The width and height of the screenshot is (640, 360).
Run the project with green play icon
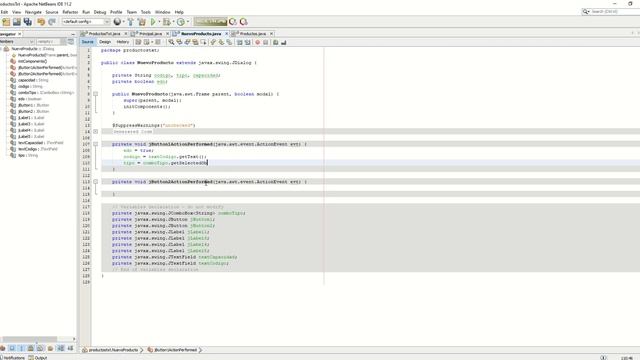click(x=153, y=22)
